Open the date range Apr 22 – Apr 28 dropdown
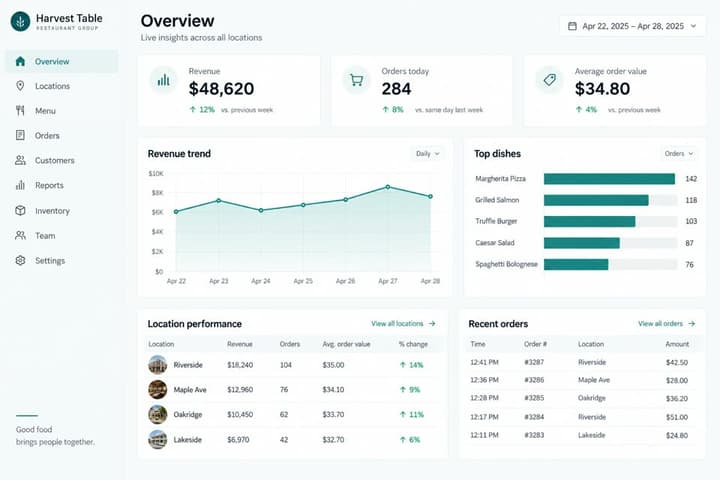Image resolution: width=720 pixels, height=480 pixels. [x=632, y=26]
